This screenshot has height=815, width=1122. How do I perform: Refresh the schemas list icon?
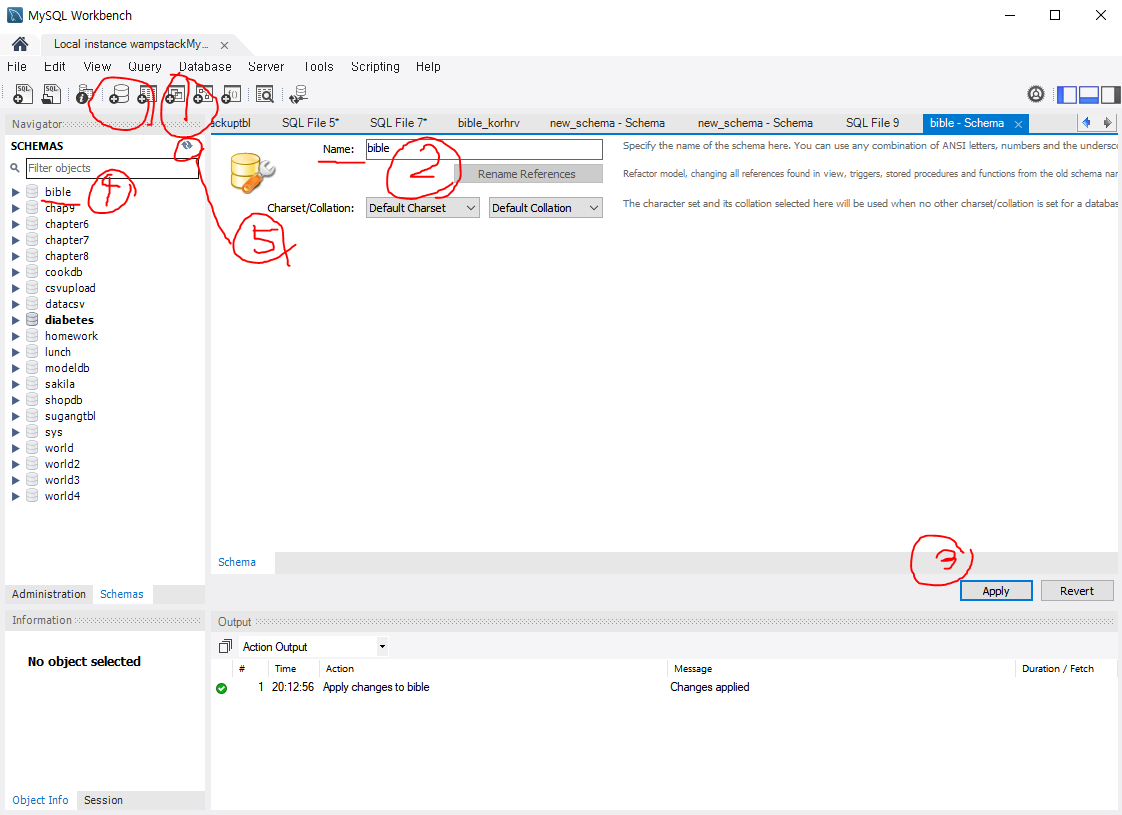[187, 145]
